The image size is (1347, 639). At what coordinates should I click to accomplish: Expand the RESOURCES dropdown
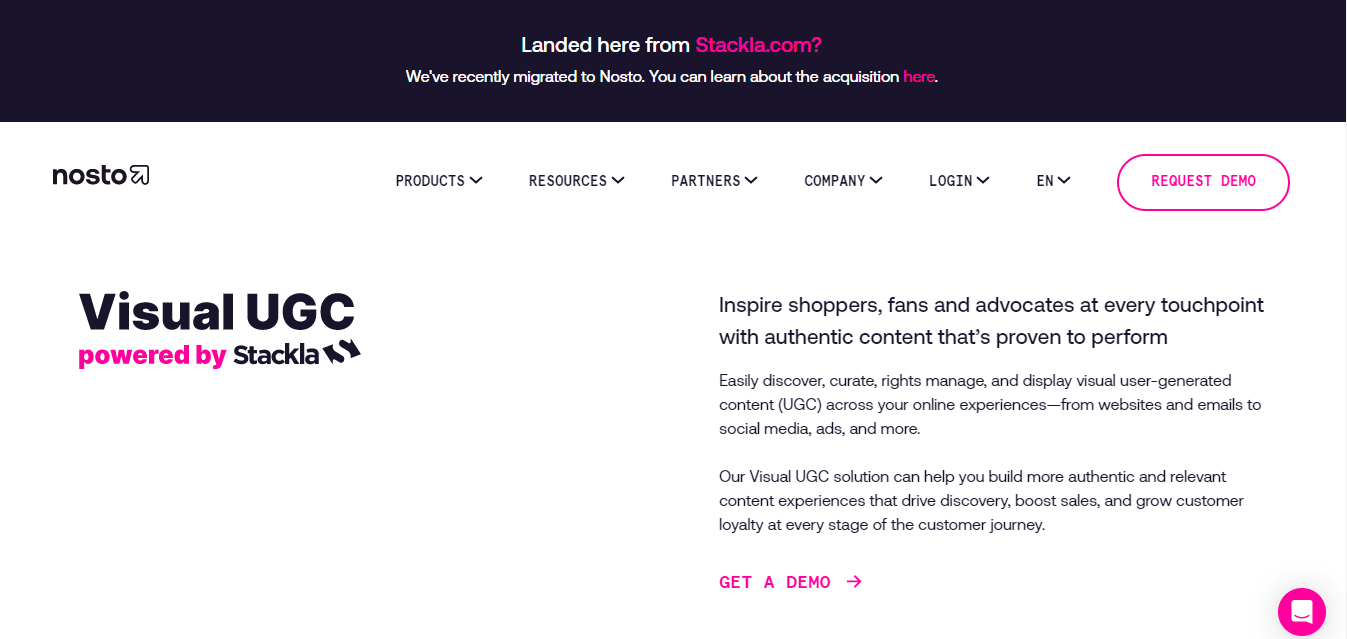[569, 181]
